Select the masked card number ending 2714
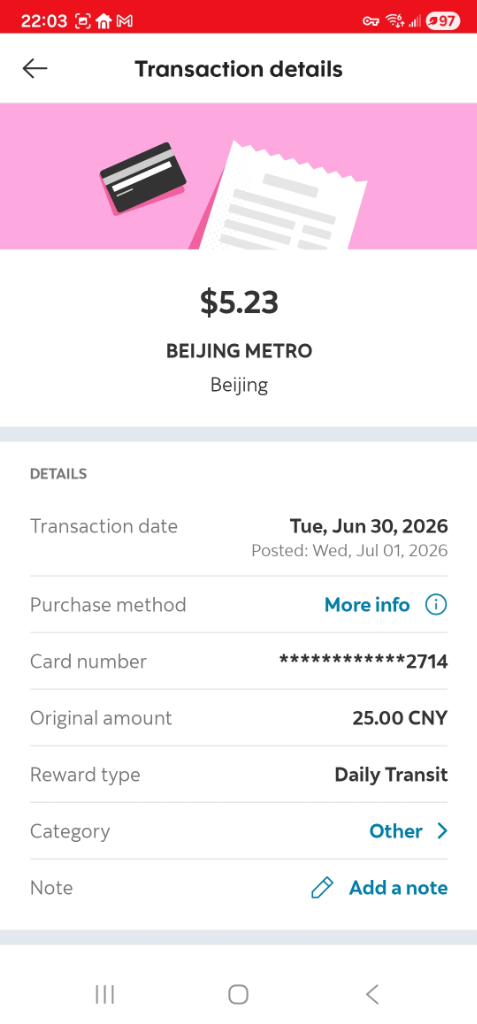Screen dimensions: 477x1024 coord(363,662)
